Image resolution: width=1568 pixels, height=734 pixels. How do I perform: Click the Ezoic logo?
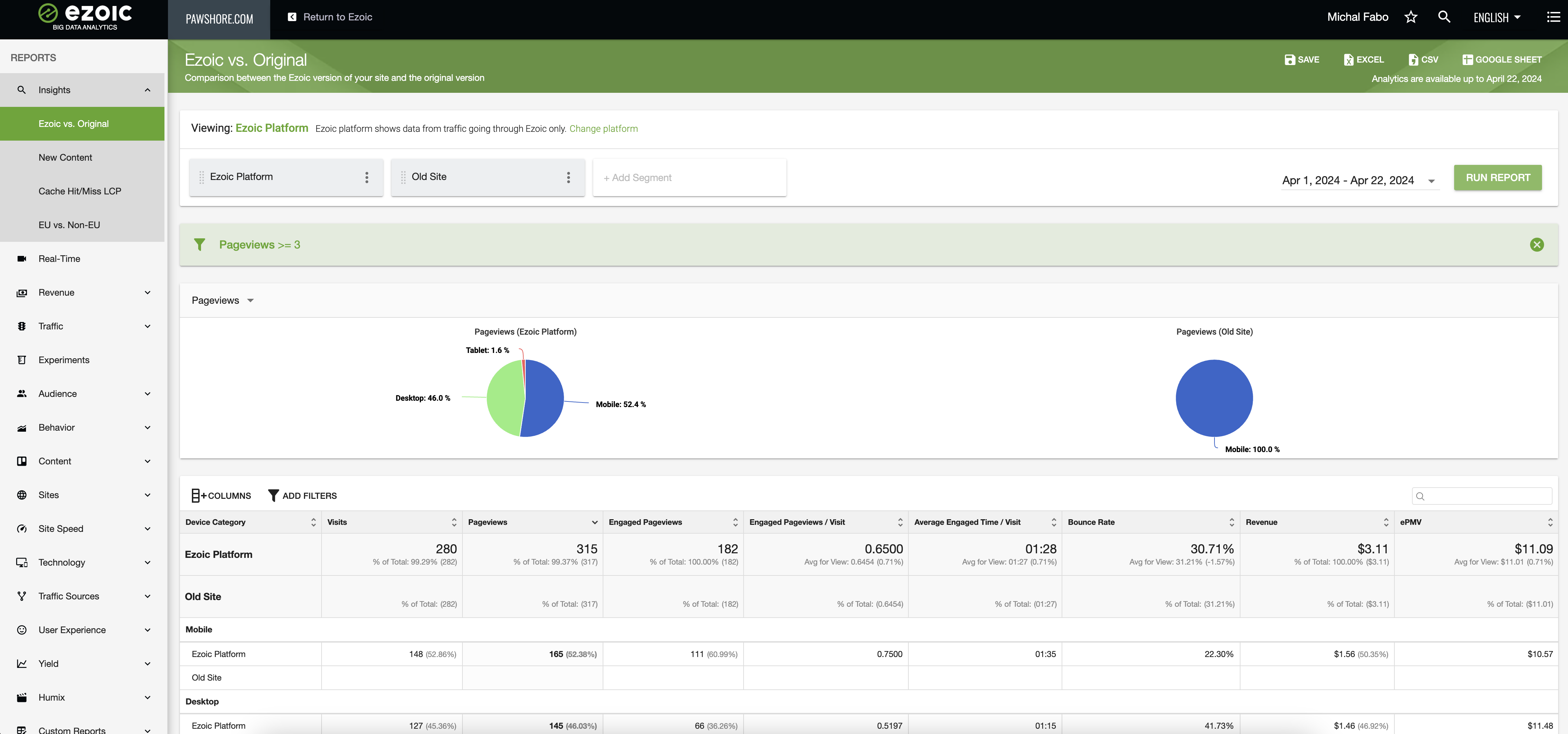click(x=85, y=17)
